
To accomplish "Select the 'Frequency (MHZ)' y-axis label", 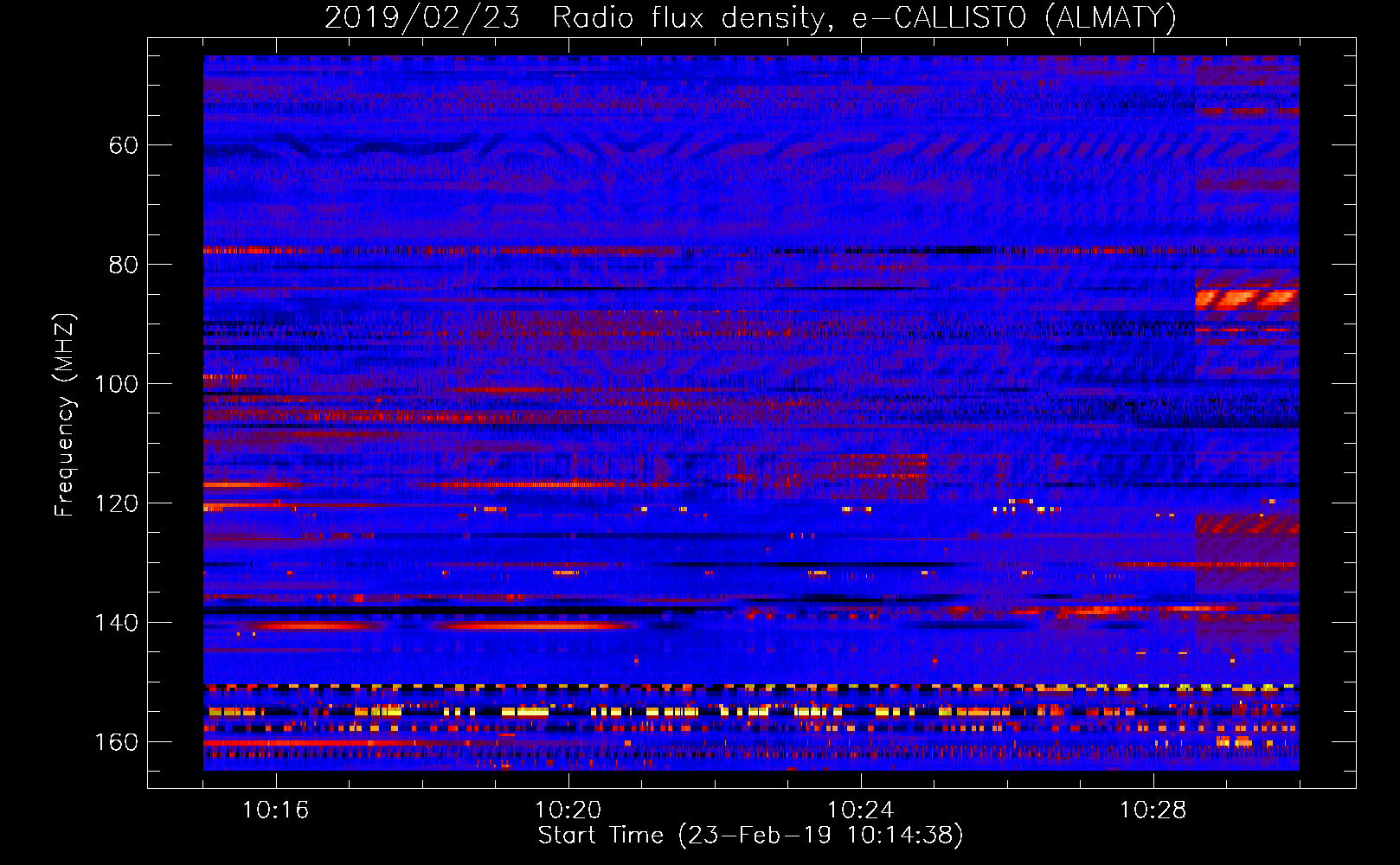I will pyautogui.click(x=65, y=415).
